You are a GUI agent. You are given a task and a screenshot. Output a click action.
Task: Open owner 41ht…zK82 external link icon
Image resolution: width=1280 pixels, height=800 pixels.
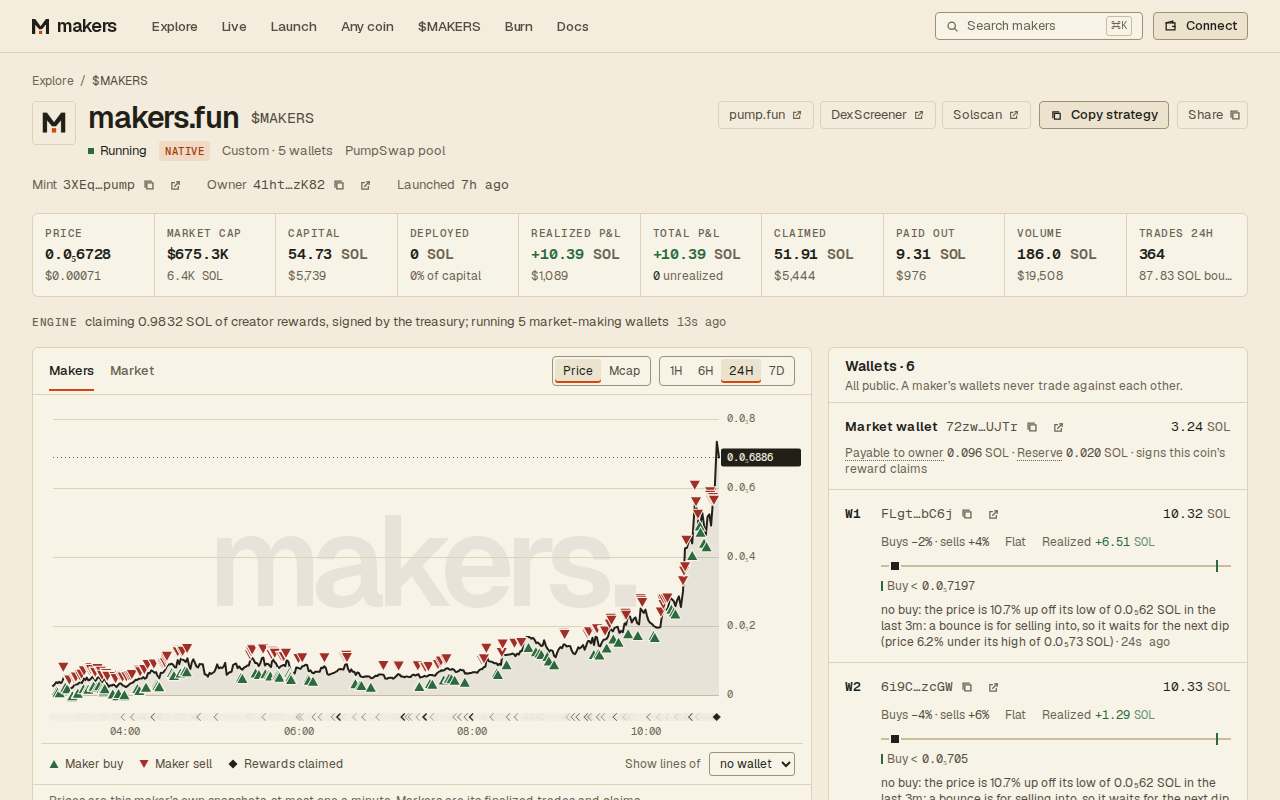click(365, 185)
